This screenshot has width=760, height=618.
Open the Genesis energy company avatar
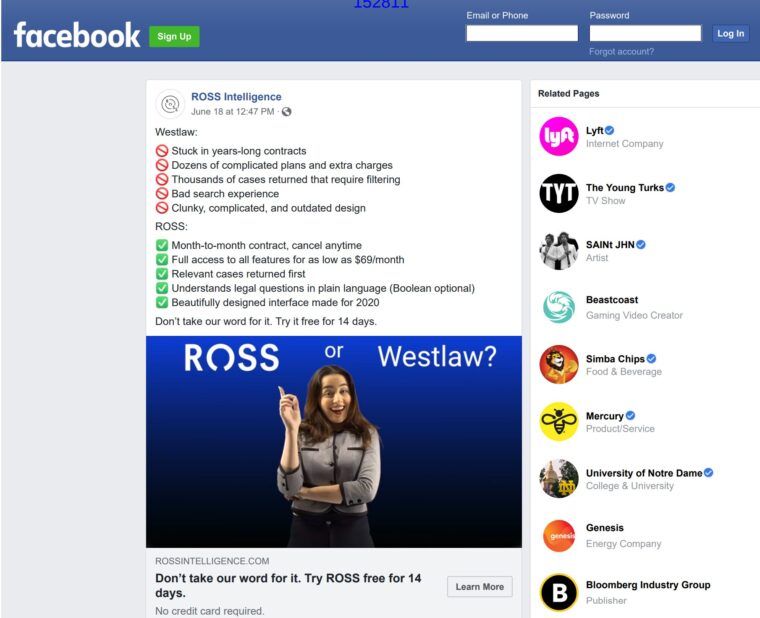[559, 536]
